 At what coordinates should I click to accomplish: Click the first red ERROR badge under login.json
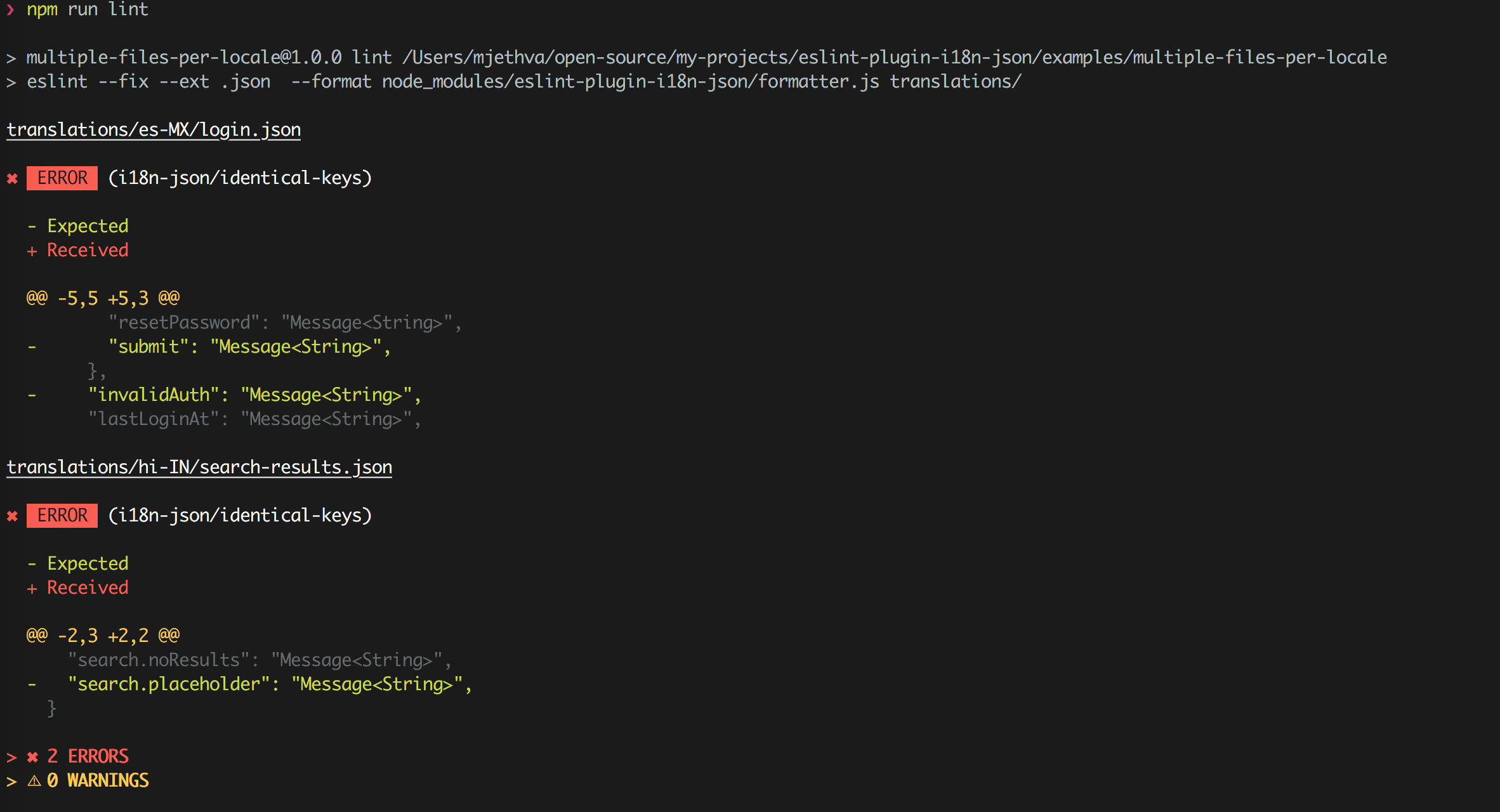click(62, 178)
